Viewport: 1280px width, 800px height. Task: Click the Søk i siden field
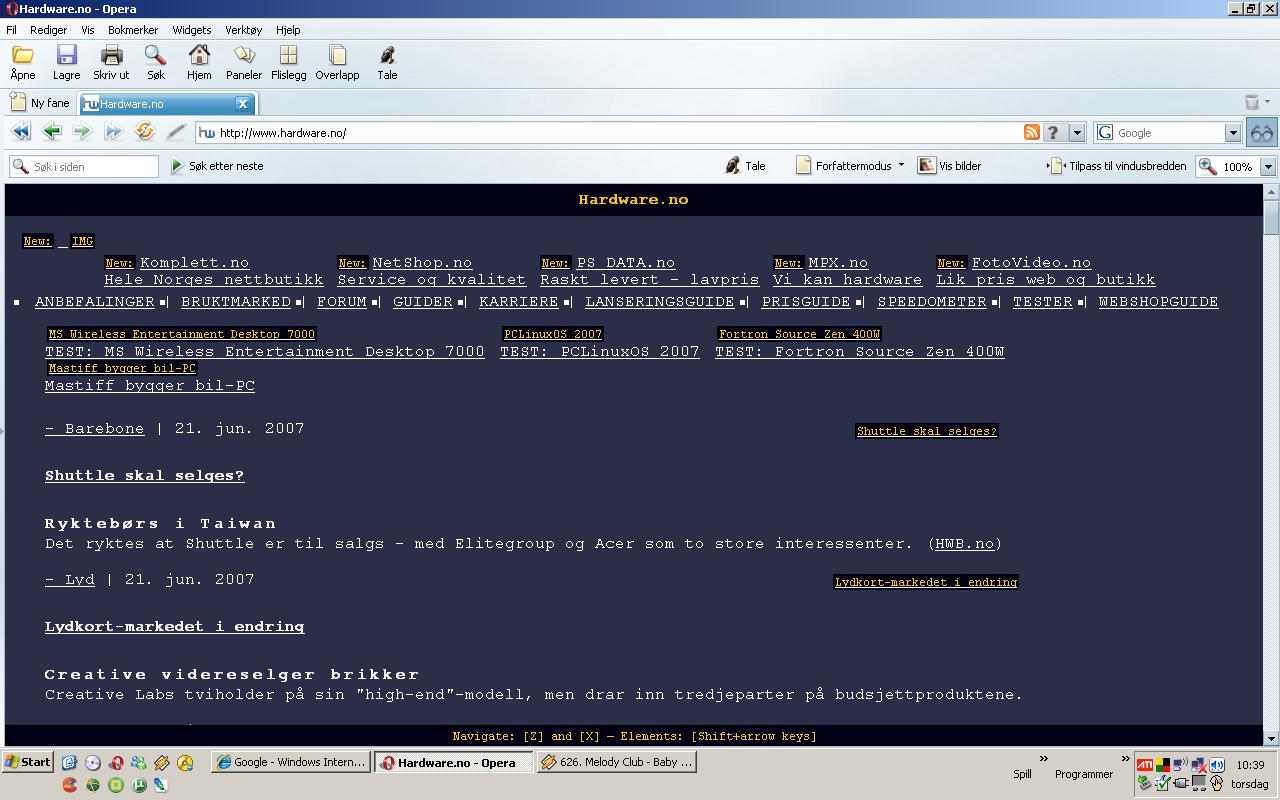click(x=84, y=166)
